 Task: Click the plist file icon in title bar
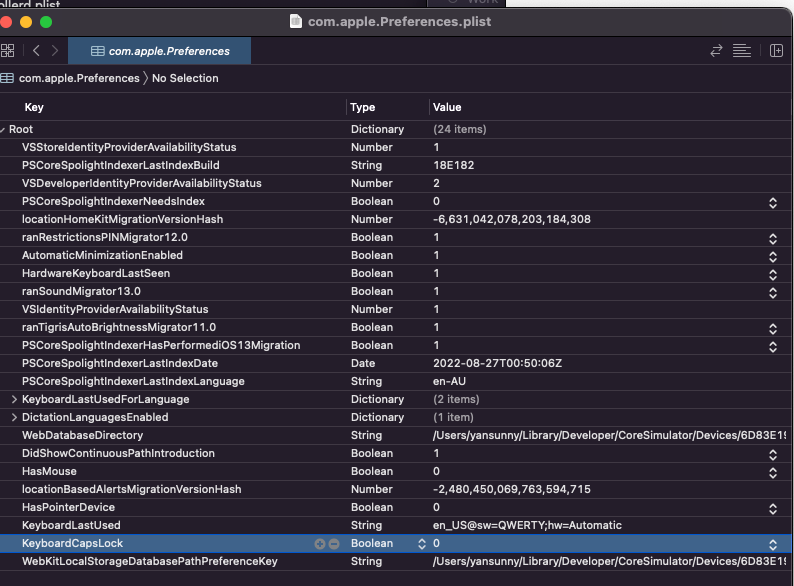(296, 21)
